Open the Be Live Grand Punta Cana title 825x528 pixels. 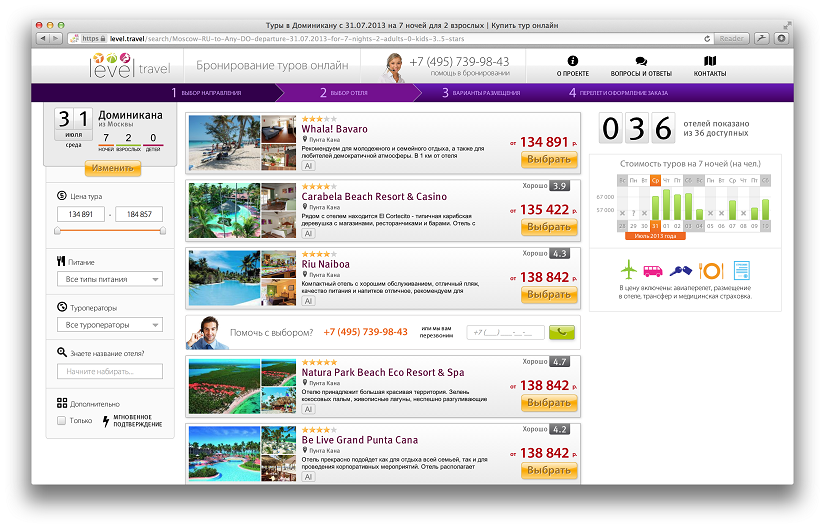(359, 440)
